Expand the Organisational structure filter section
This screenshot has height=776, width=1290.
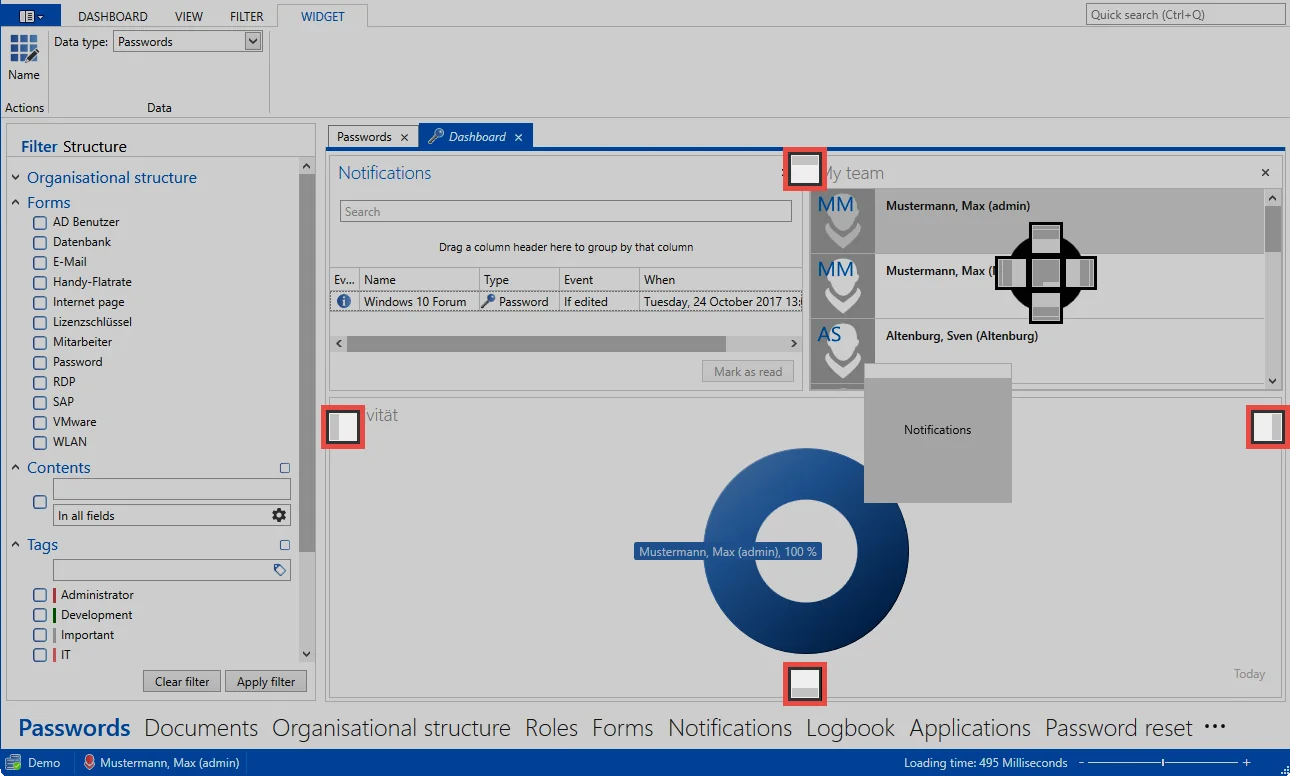[16, 178]
